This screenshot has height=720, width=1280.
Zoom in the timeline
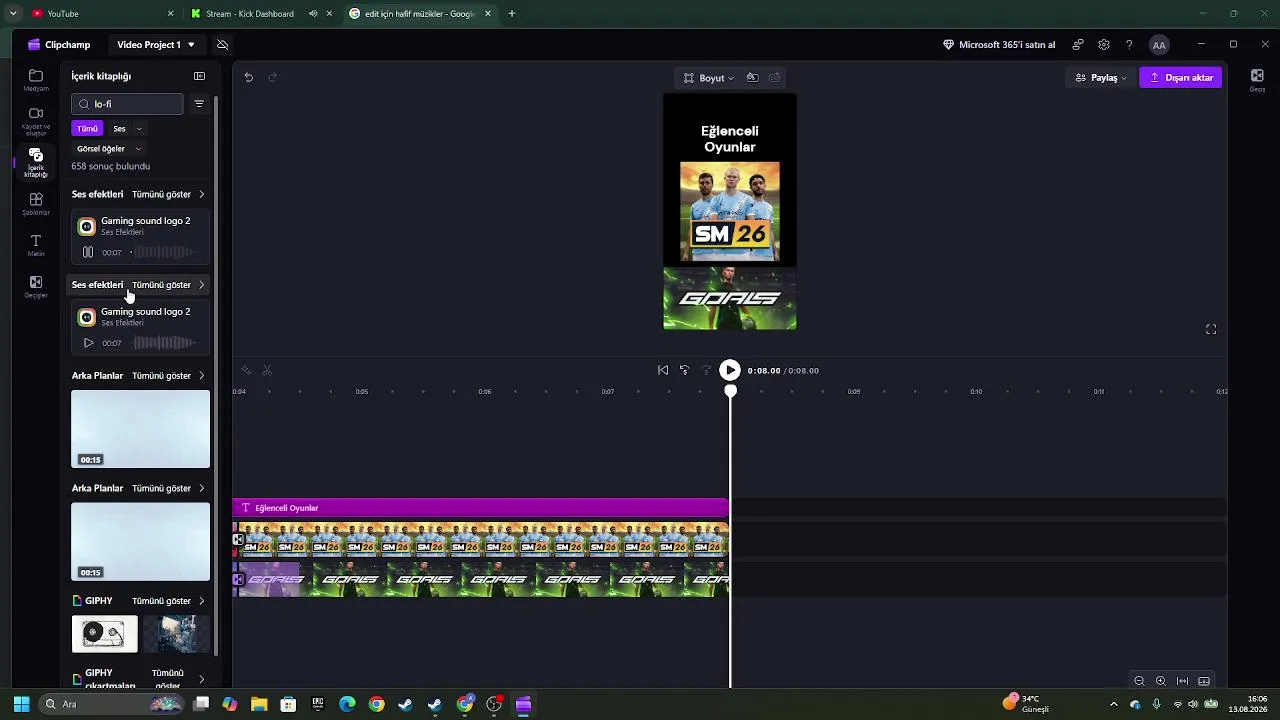pyautogui.click(x=1161, y=681)
